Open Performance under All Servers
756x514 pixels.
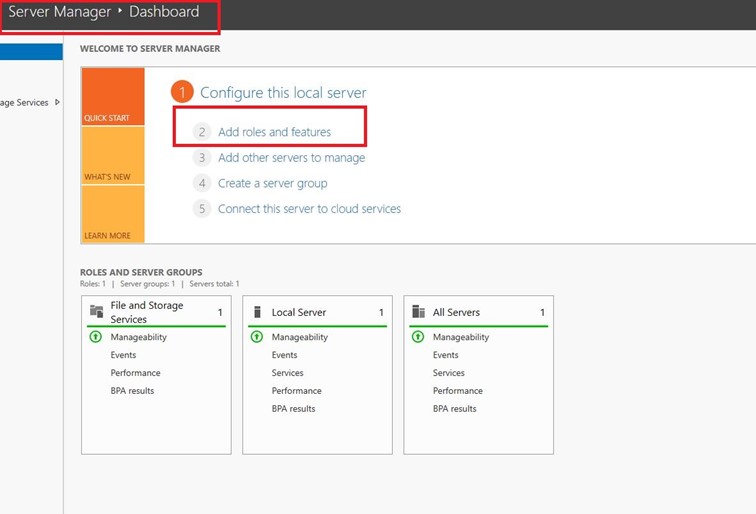point(458,391)
